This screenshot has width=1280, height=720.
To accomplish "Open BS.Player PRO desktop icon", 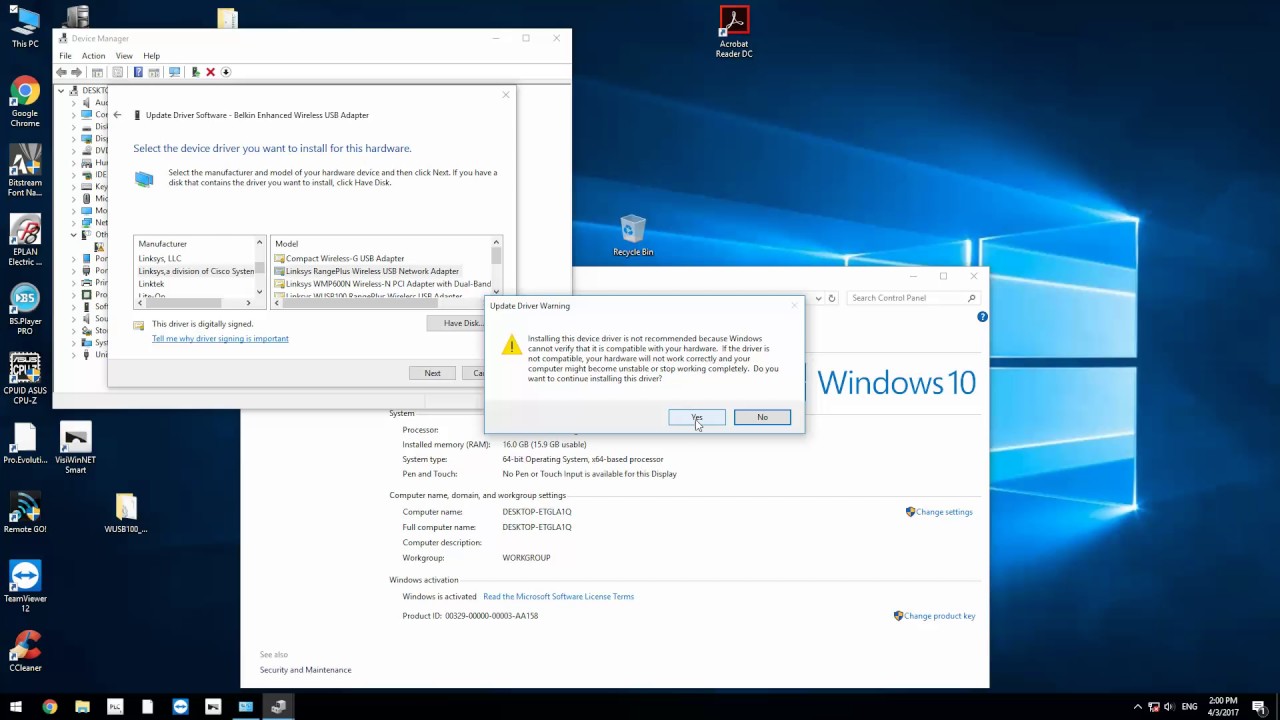I will pyautogui.click(x=25, y=310).
